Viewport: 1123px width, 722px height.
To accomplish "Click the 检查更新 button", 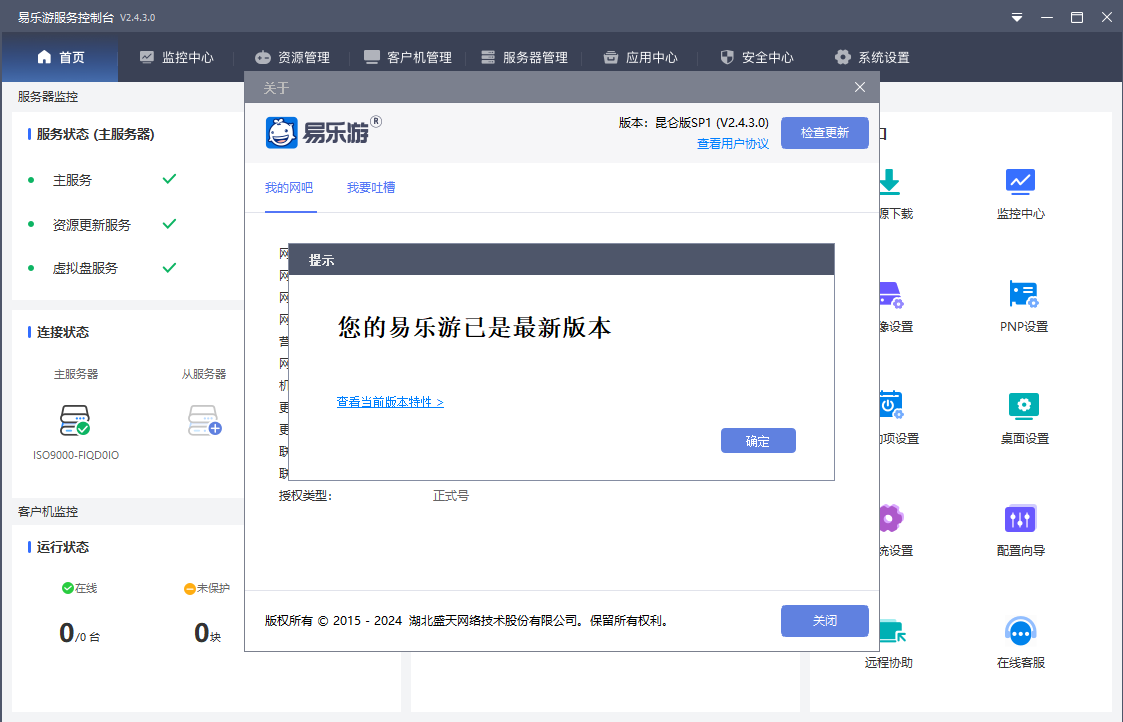I will pos(824,133).
